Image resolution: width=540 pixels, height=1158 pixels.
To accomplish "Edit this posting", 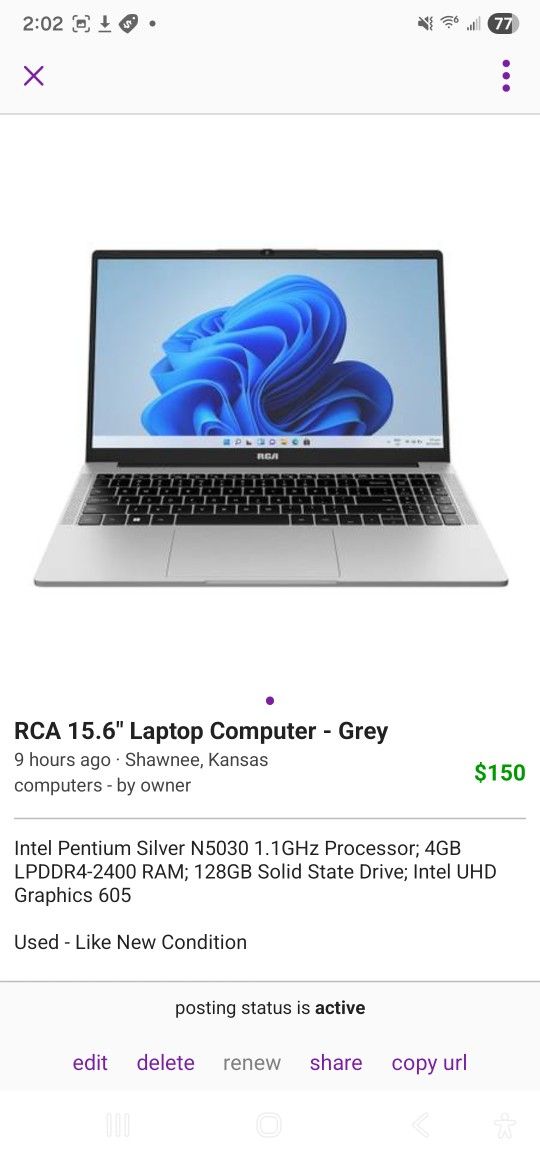I will pos(90,1062).
